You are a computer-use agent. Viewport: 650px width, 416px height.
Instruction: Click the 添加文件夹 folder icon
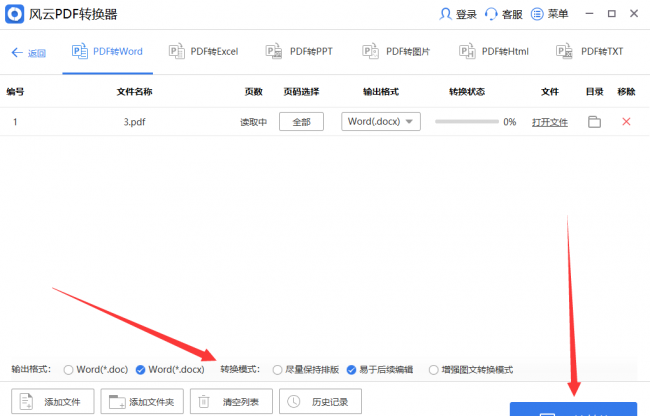116,401
